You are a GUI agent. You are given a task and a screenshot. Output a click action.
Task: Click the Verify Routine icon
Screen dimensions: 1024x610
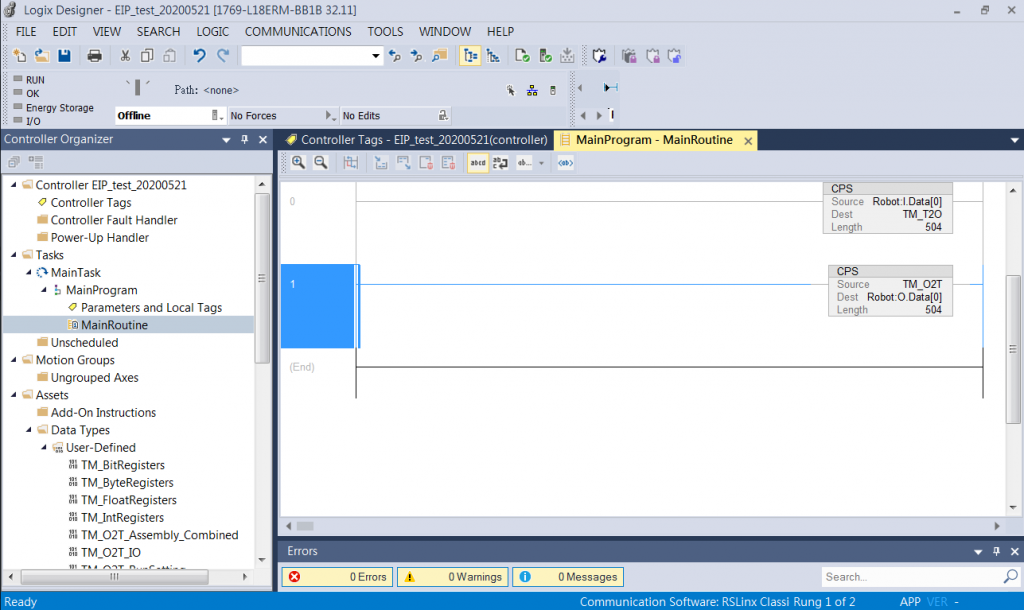click(521, 56)
